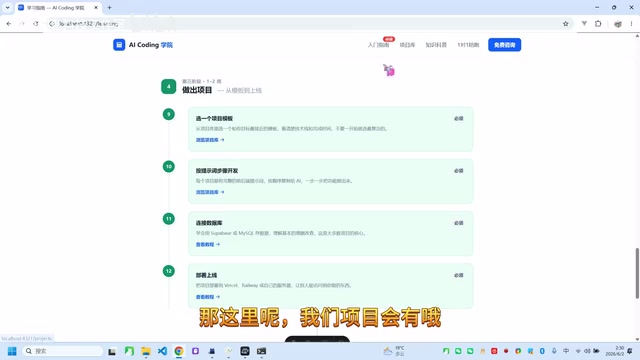Click the 部署上线 card title
The height and width of the screenshot is (360, 640).
point(206,275)
